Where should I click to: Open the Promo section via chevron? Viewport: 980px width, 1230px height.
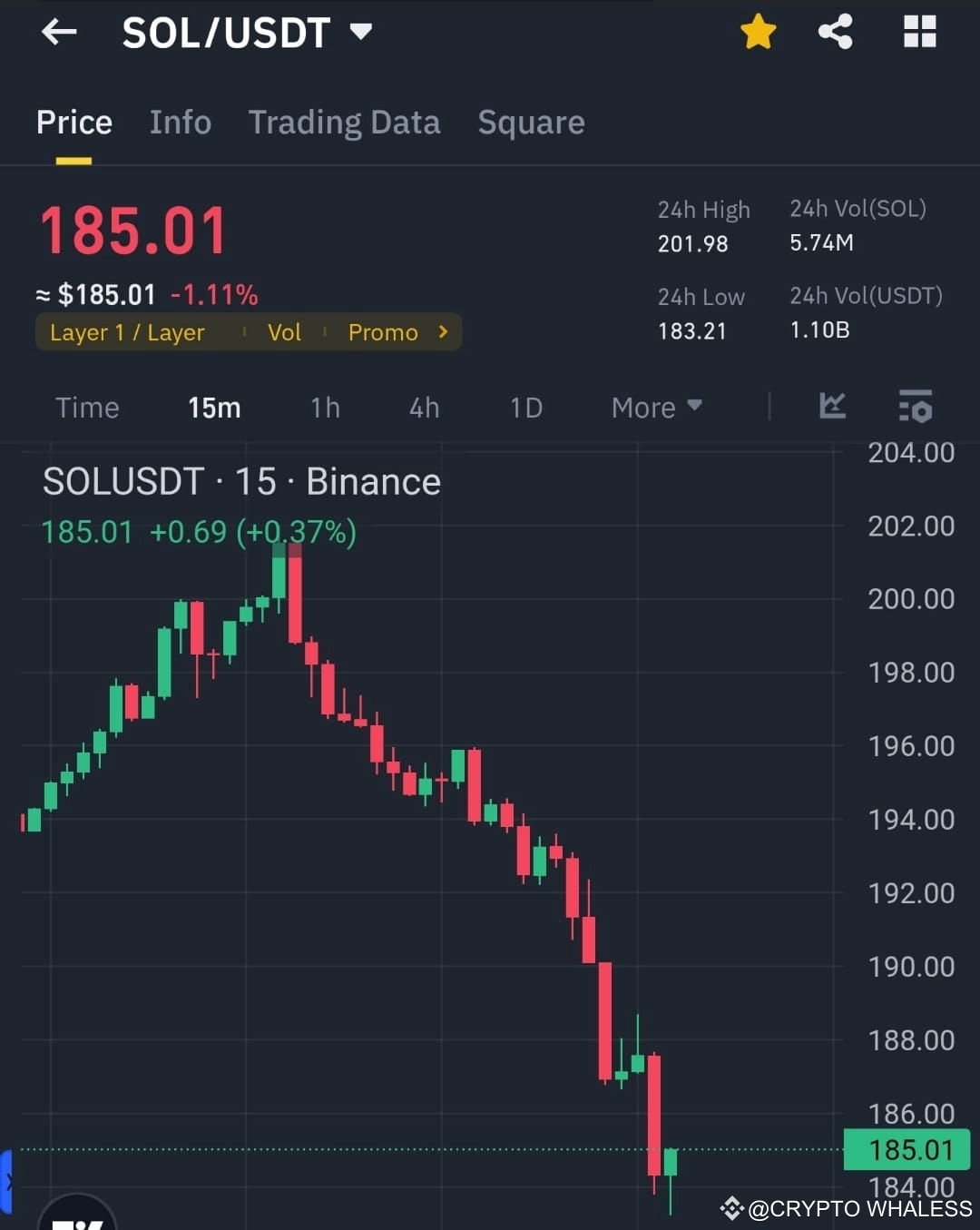click(x=443, y=332)
